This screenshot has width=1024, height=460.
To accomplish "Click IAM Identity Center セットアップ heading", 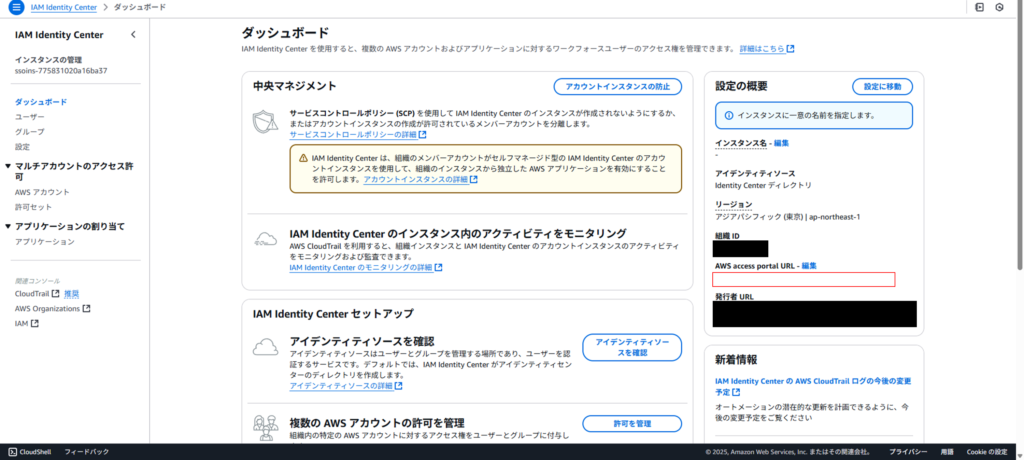I will pyautogui.click(x=333, y=314).
